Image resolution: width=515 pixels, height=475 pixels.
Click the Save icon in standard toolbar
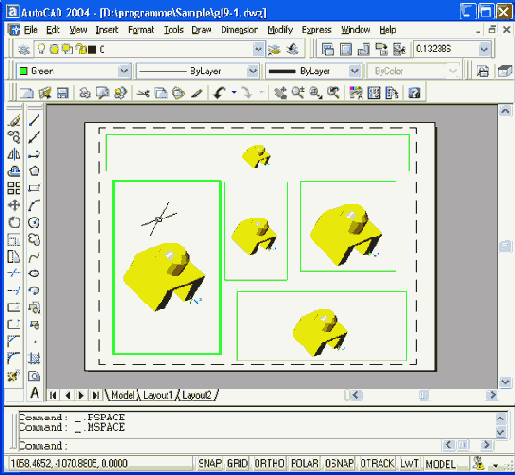[62, 93]
